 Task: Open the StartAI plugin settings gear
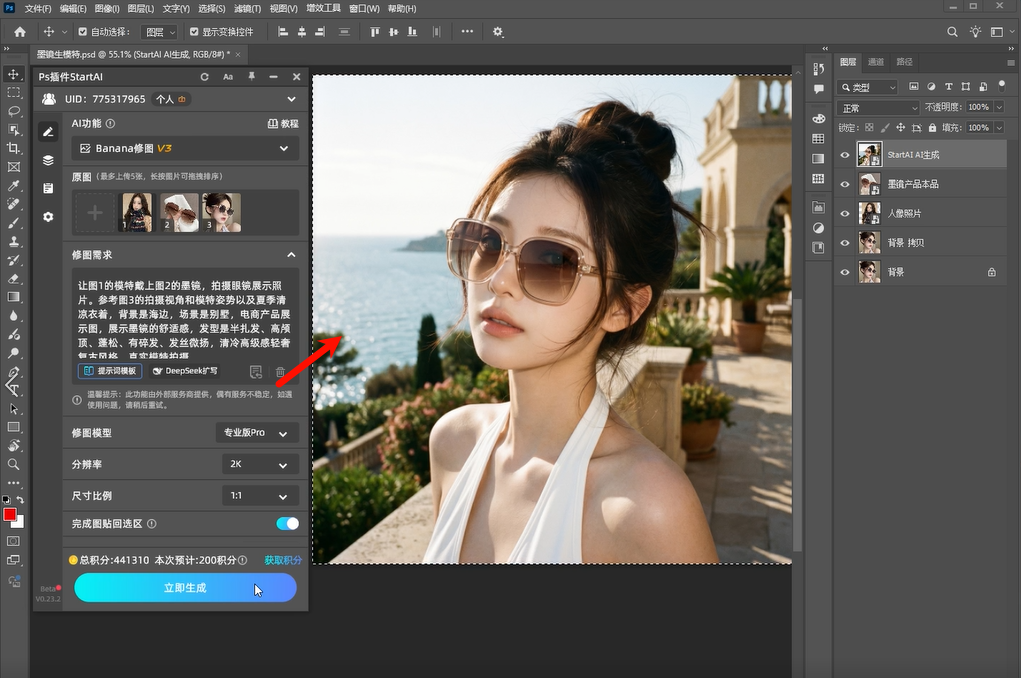click(48, 217)
